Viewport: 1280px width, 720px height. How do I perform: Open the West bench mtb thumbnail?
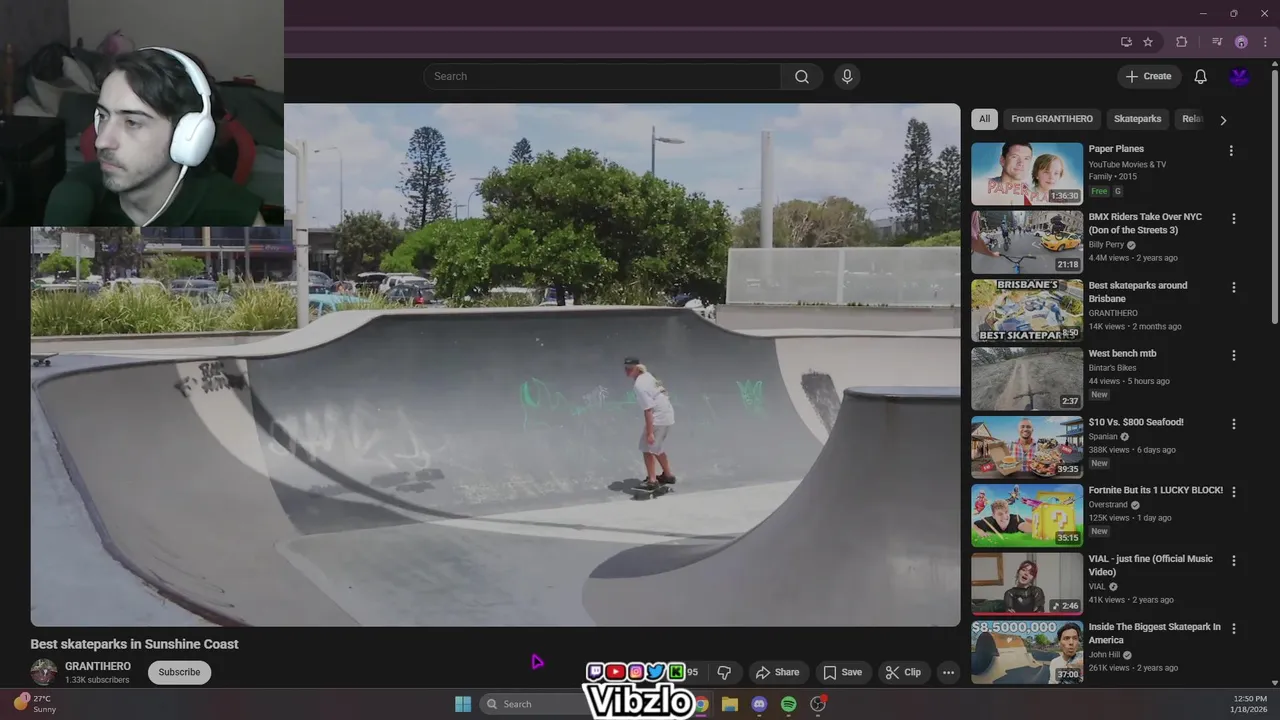(x=1027, y=378)
